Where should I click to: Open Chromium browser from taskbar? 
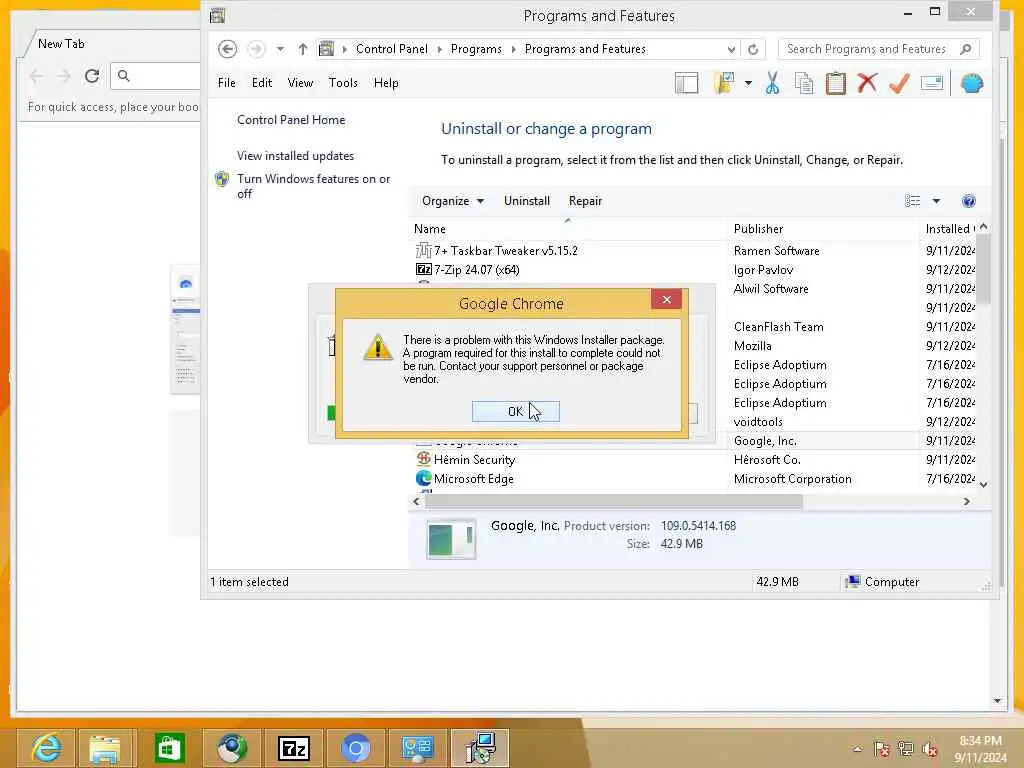click(356, 748)
